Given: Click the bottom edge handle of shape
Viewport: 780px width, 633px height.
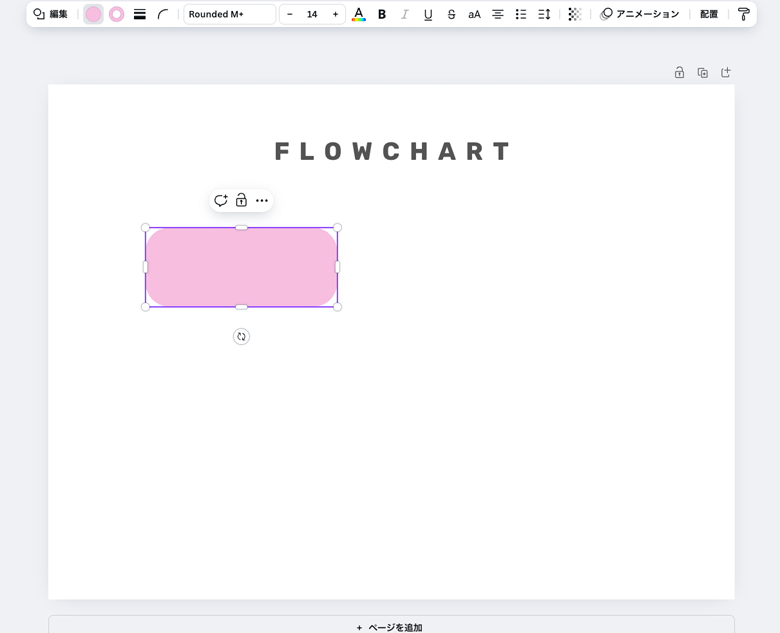Looking at the screenshot, I should [241, 307].
